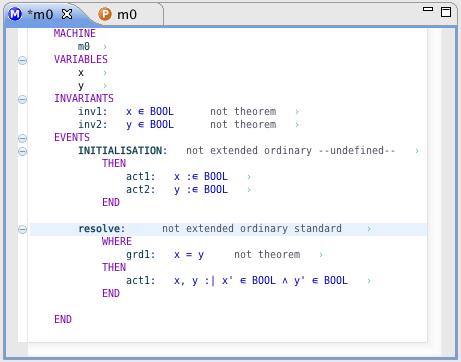Click the comment arrow next to variable x
This screenshot has height=362, width=461.
105,73
